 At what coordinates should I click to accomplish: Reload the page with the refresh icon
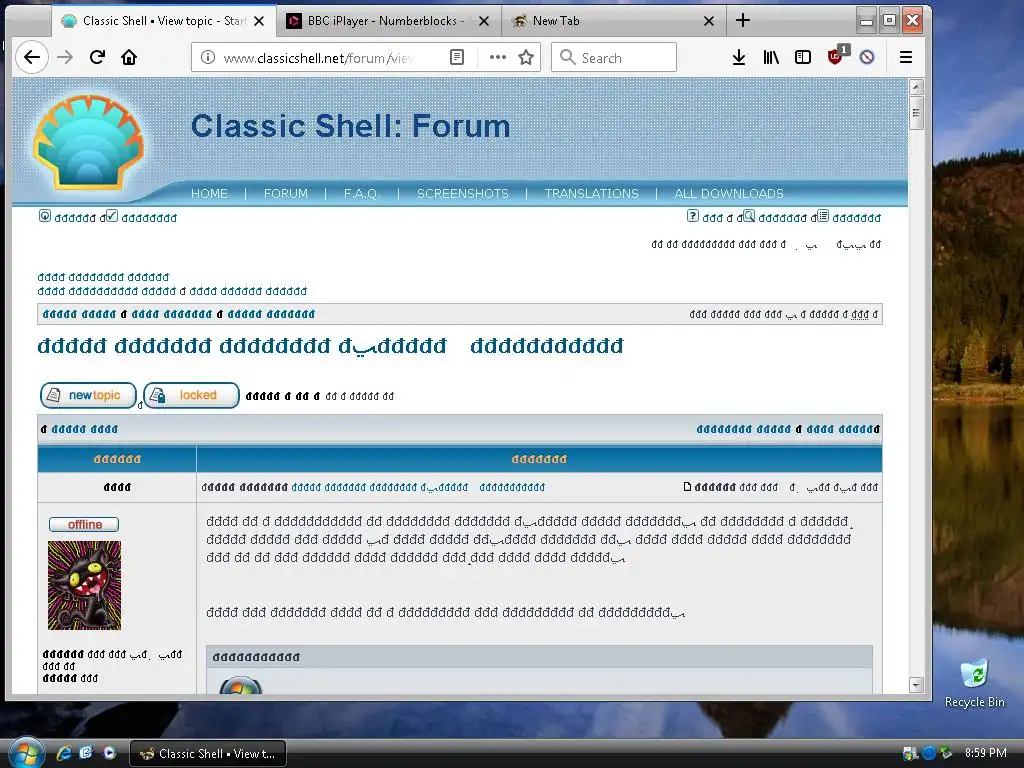point(97,57)
